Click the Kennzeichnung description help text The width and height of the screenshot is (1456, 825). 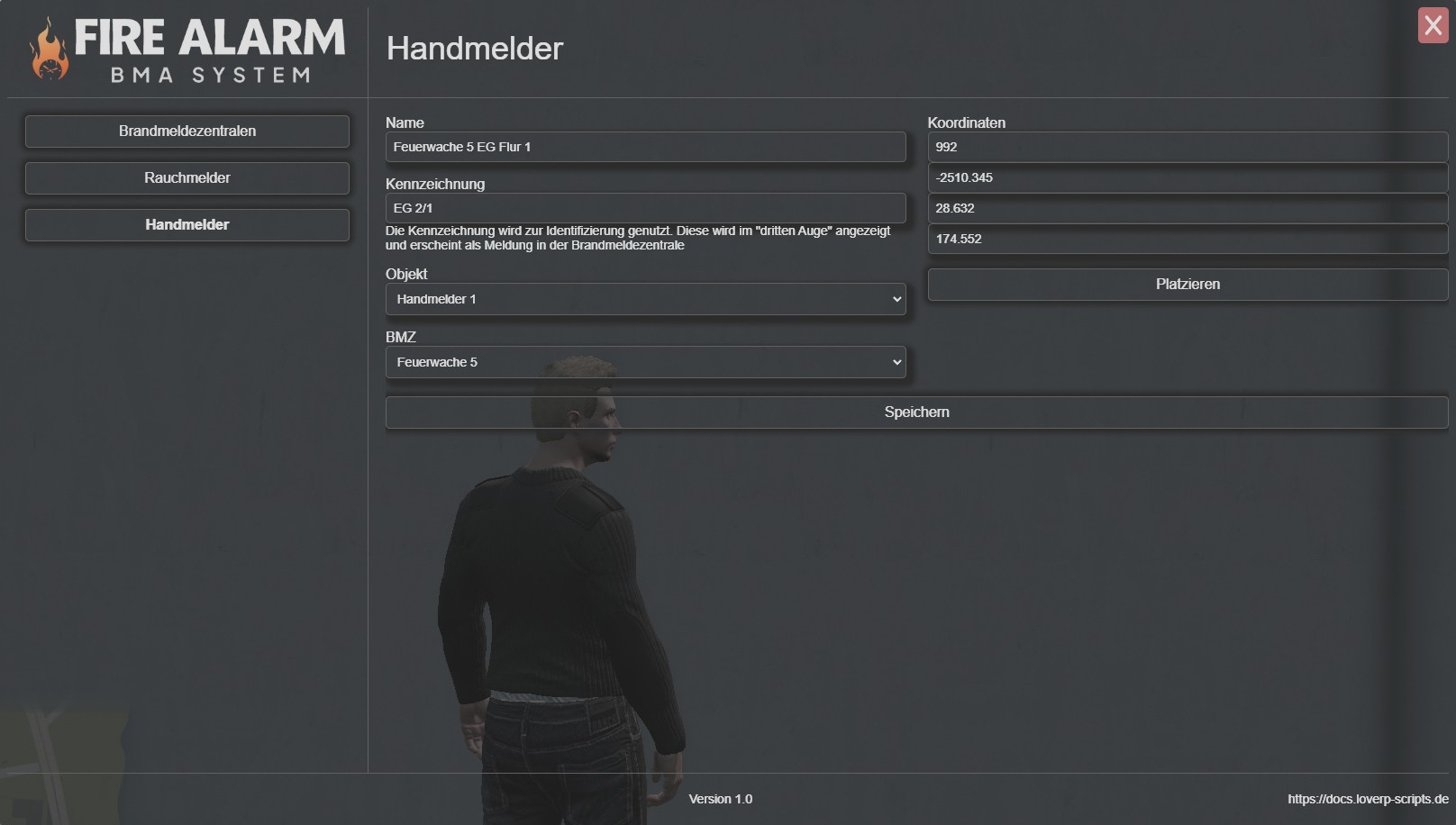point(638,238)
